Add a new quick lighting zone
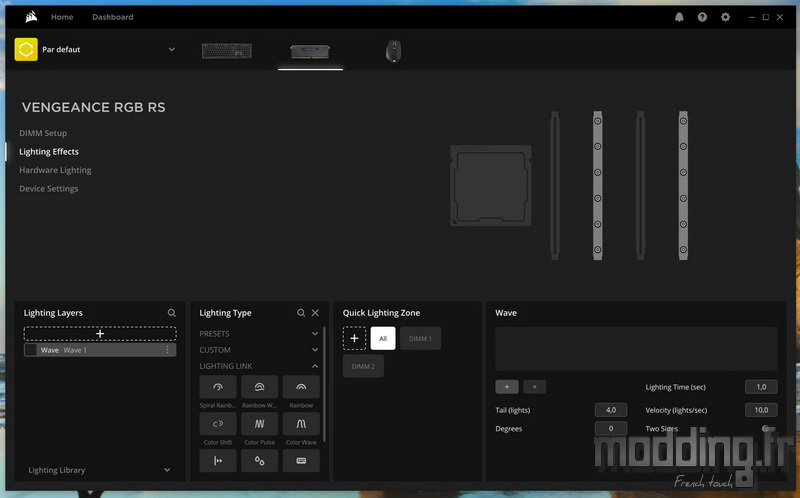Viewport: 800px width, 498px height. [x=355, y=338]
